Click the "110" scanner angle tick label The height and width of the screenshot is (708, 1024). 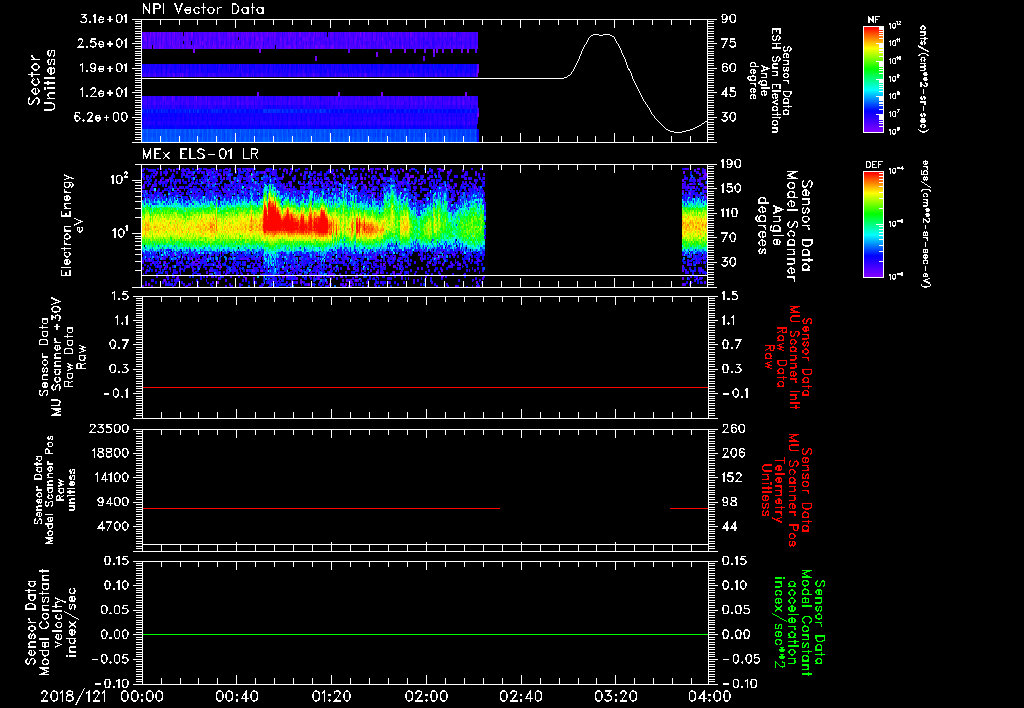pos(731,213)
